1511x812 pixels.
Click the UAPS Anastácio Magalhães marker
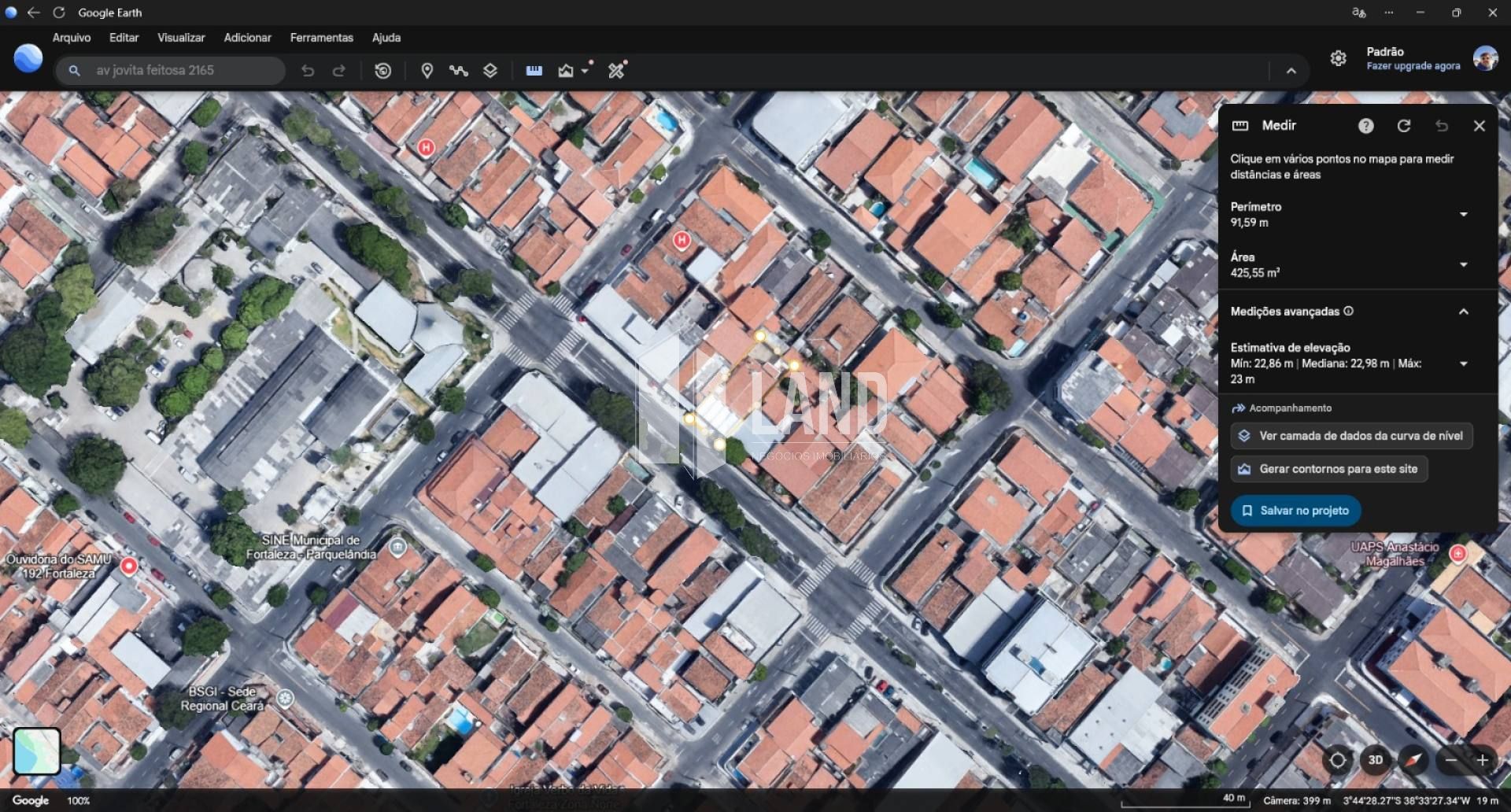[x=1458, y=554]
